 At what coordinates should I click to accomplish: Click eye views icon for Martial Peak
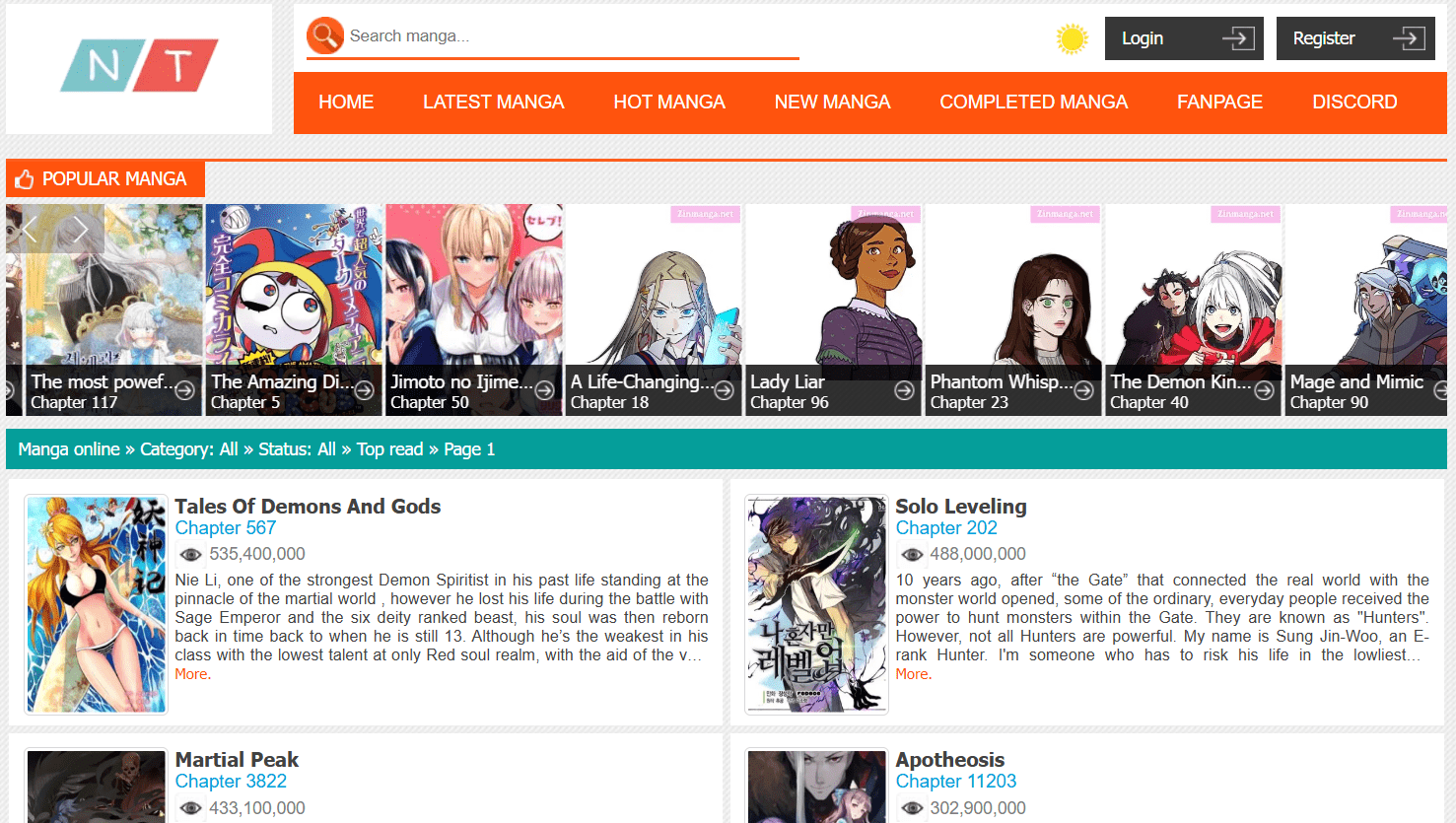pos(191,808)
